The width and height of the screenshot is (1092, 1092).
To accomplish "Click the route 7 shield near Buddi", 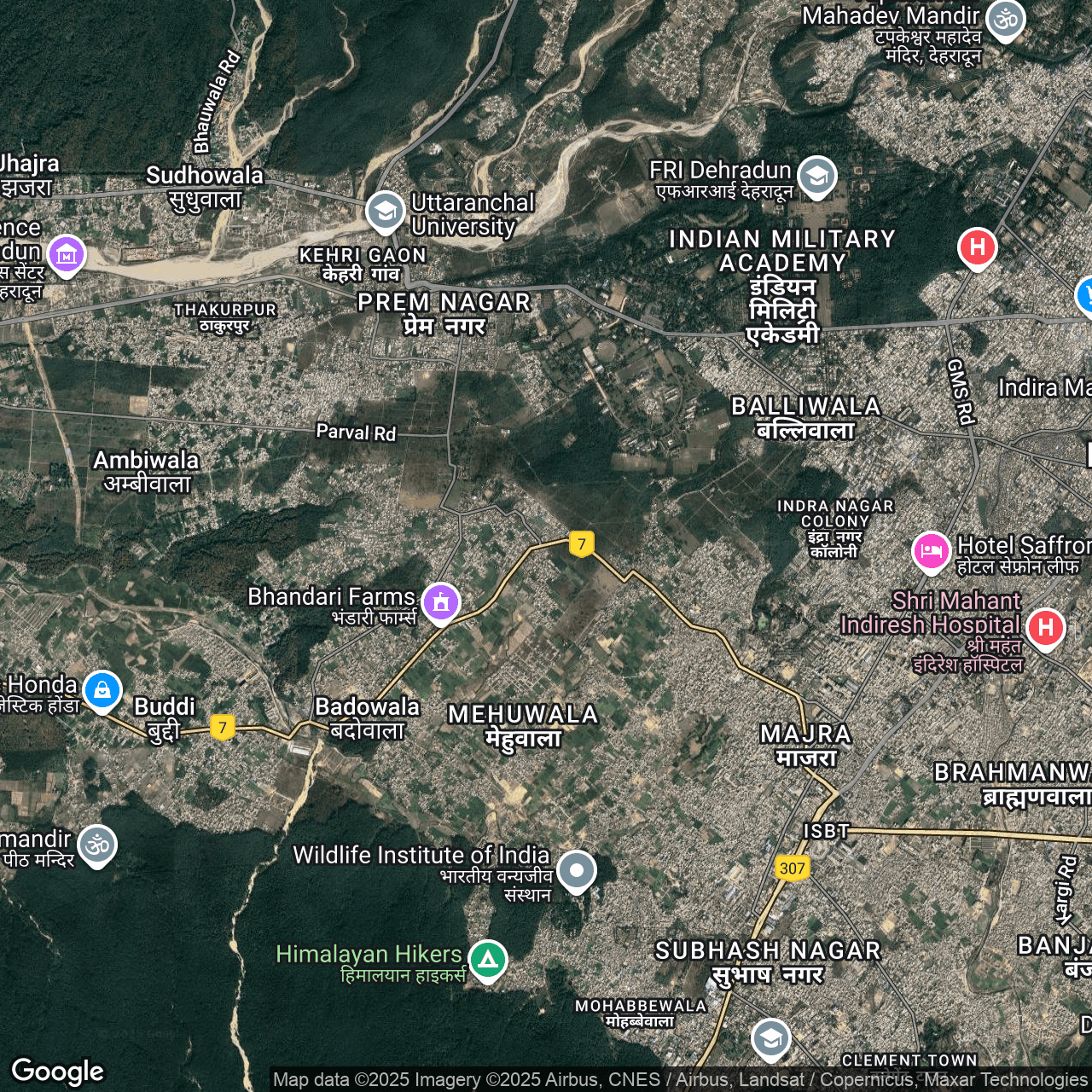I will [x=223, y=727].
